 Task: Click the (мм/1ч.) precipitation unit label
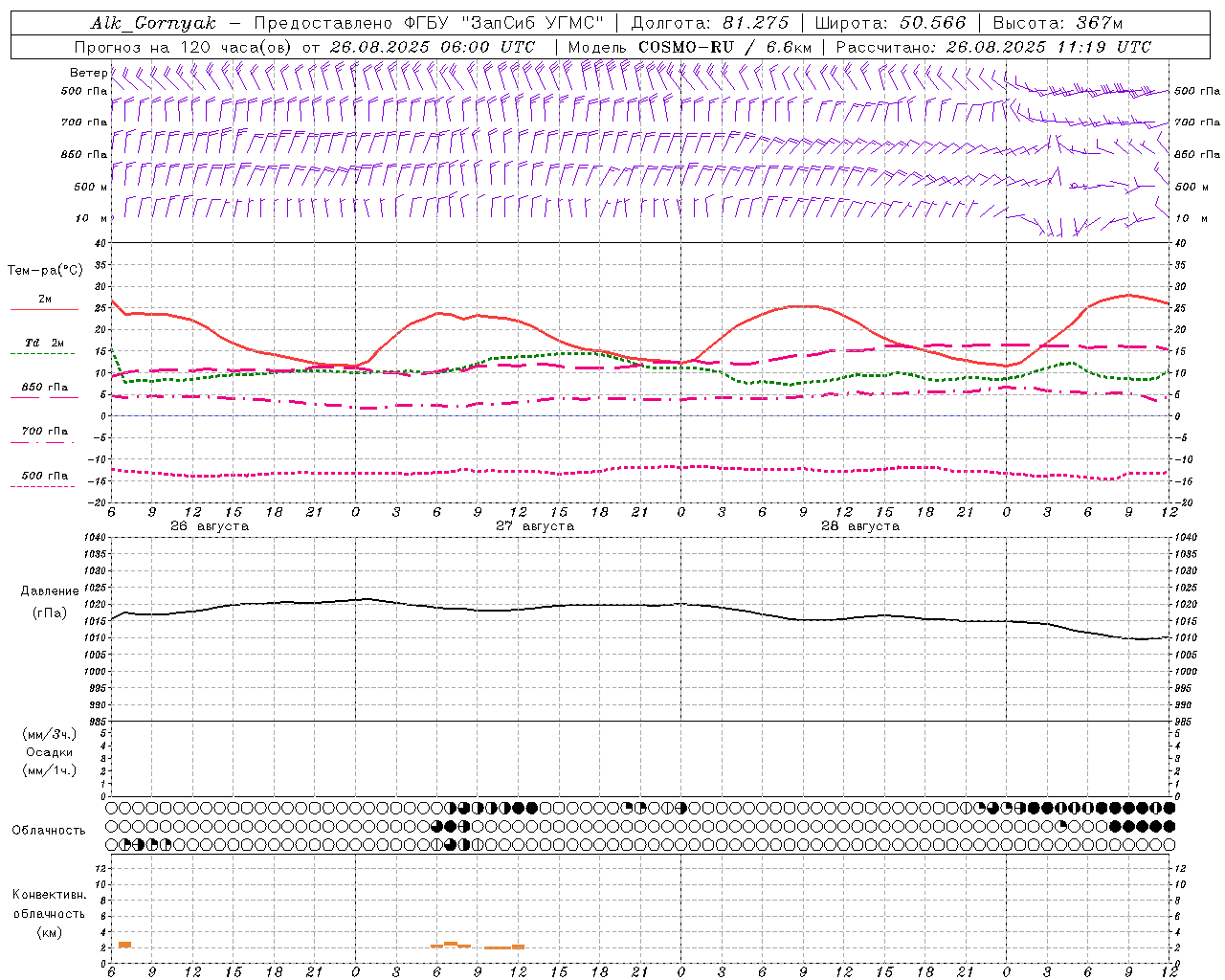coord(49,770)
